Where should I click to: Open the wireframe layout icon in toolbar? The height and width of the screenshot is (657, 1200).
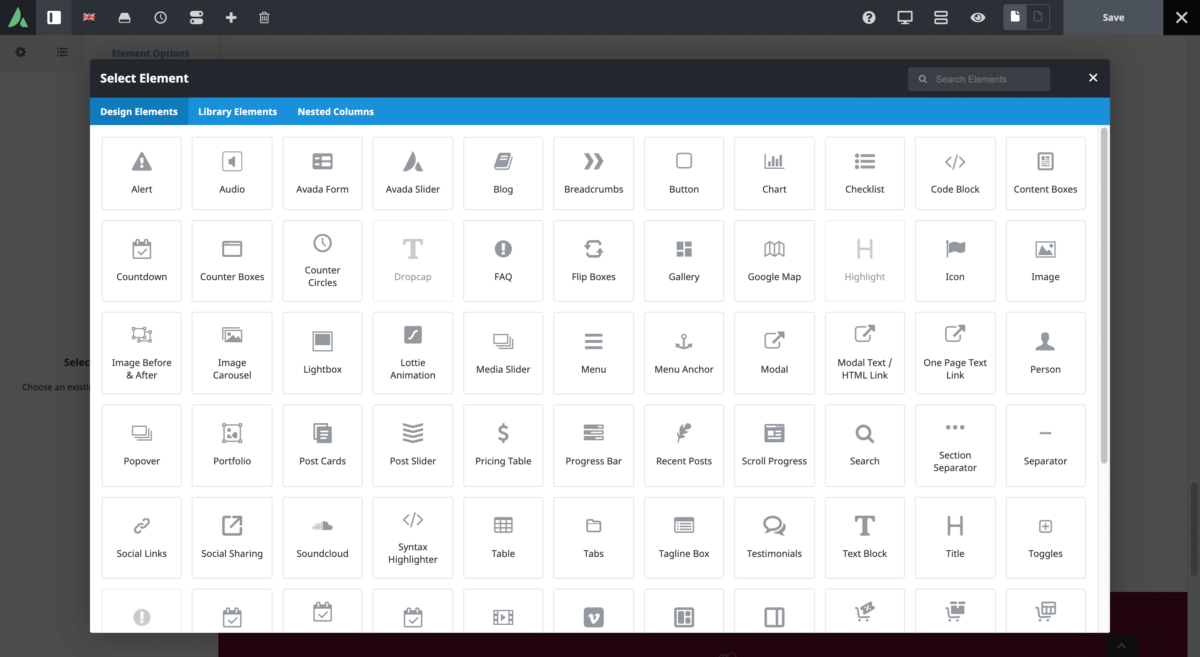click(941, 17)
